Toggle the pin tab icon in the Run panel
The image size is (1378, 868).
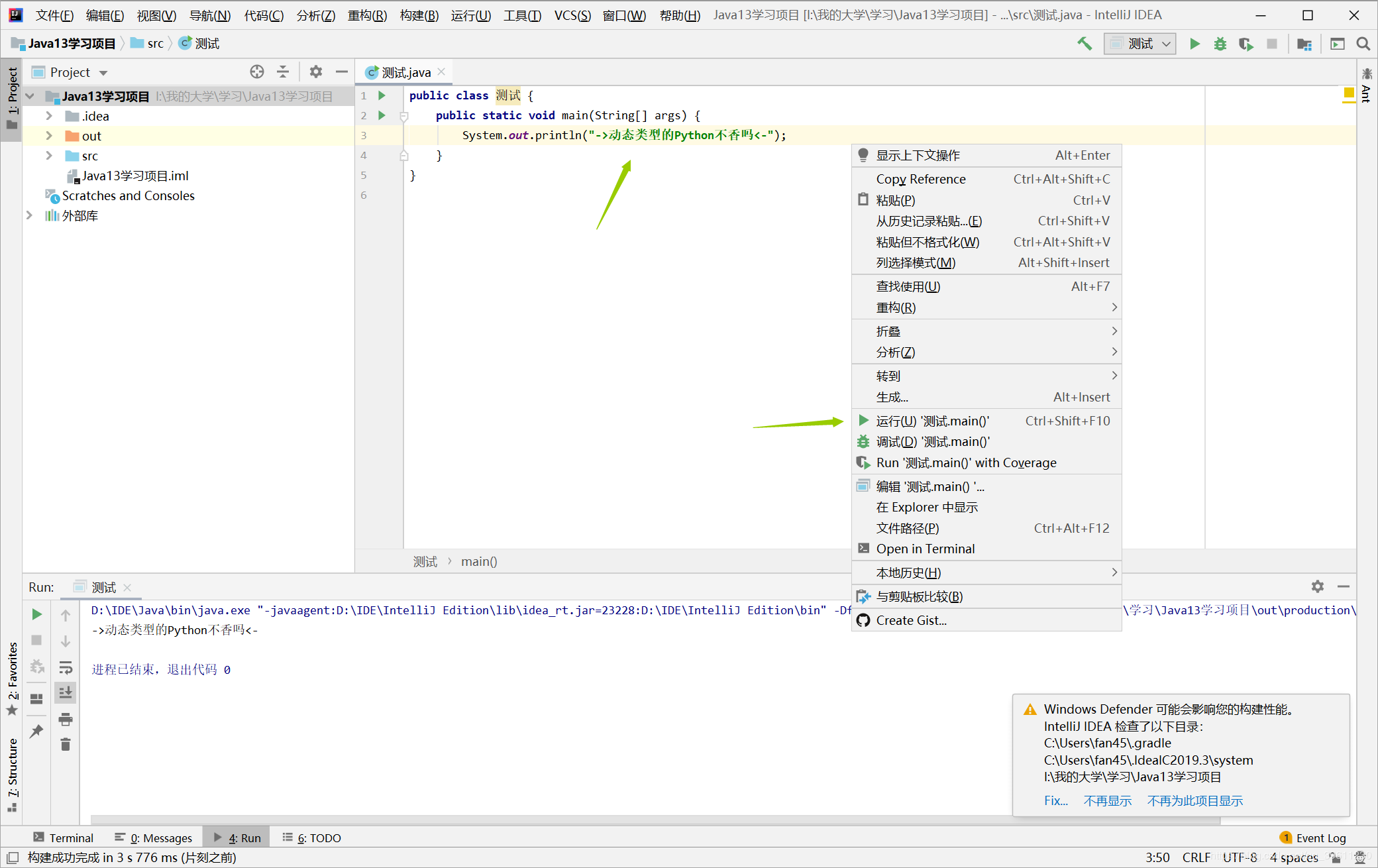coord(36,732)
